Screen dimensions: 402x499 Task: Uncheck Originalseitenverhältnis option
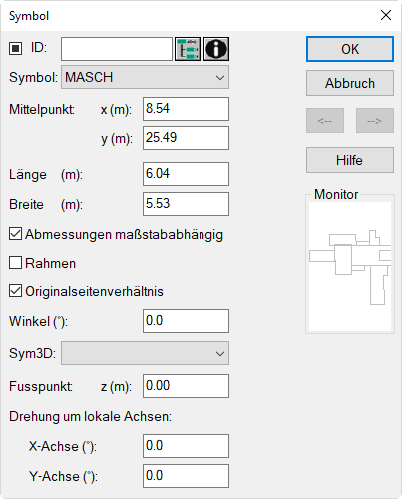tap(15, 291)
